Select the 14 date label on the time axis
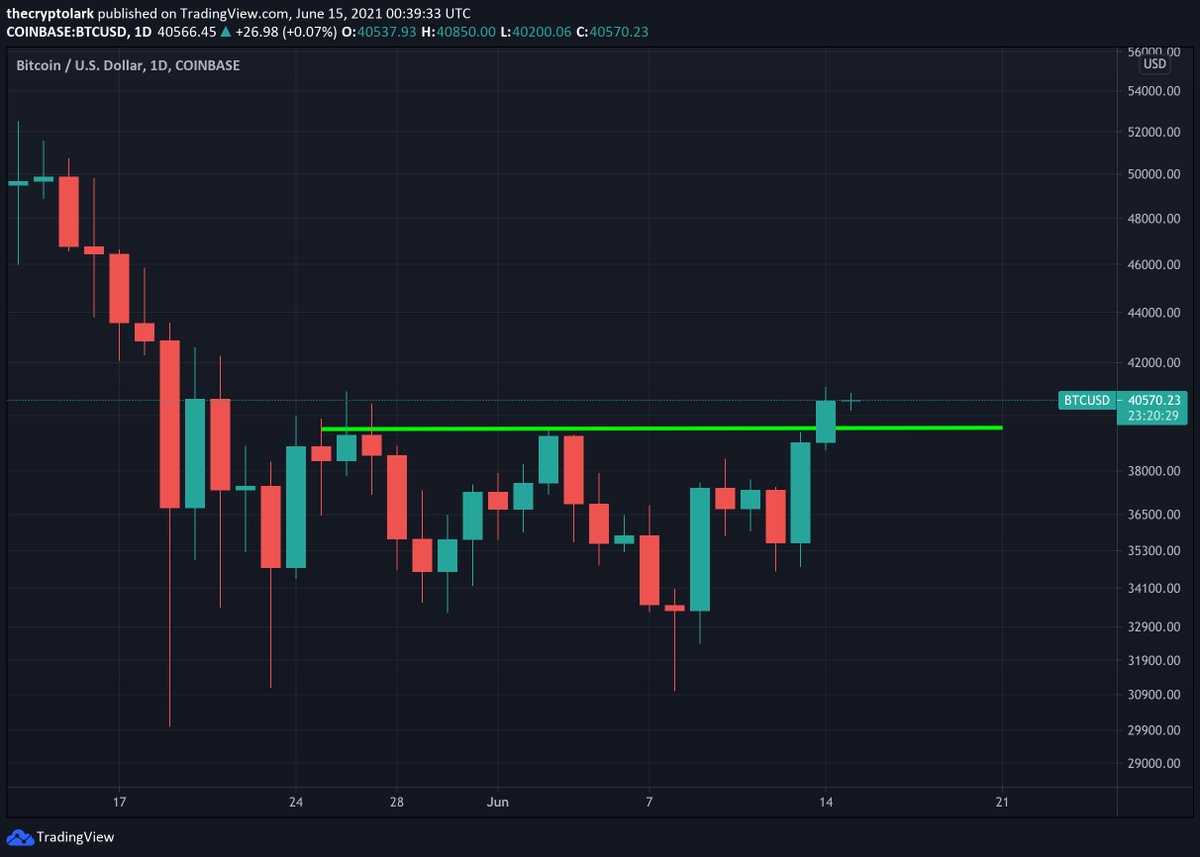The width and height of the screenshot is (1200, 857). 825,802
